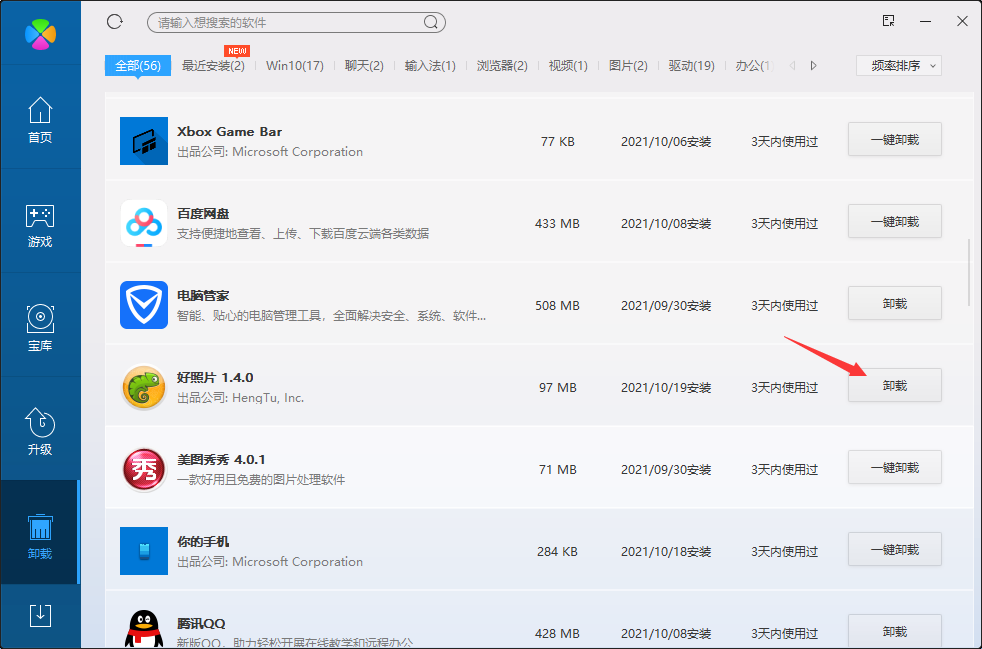Viewport: 982px width, 649px height.
Task: Switch to 聊天(2) tab
Action: (364, 66)
